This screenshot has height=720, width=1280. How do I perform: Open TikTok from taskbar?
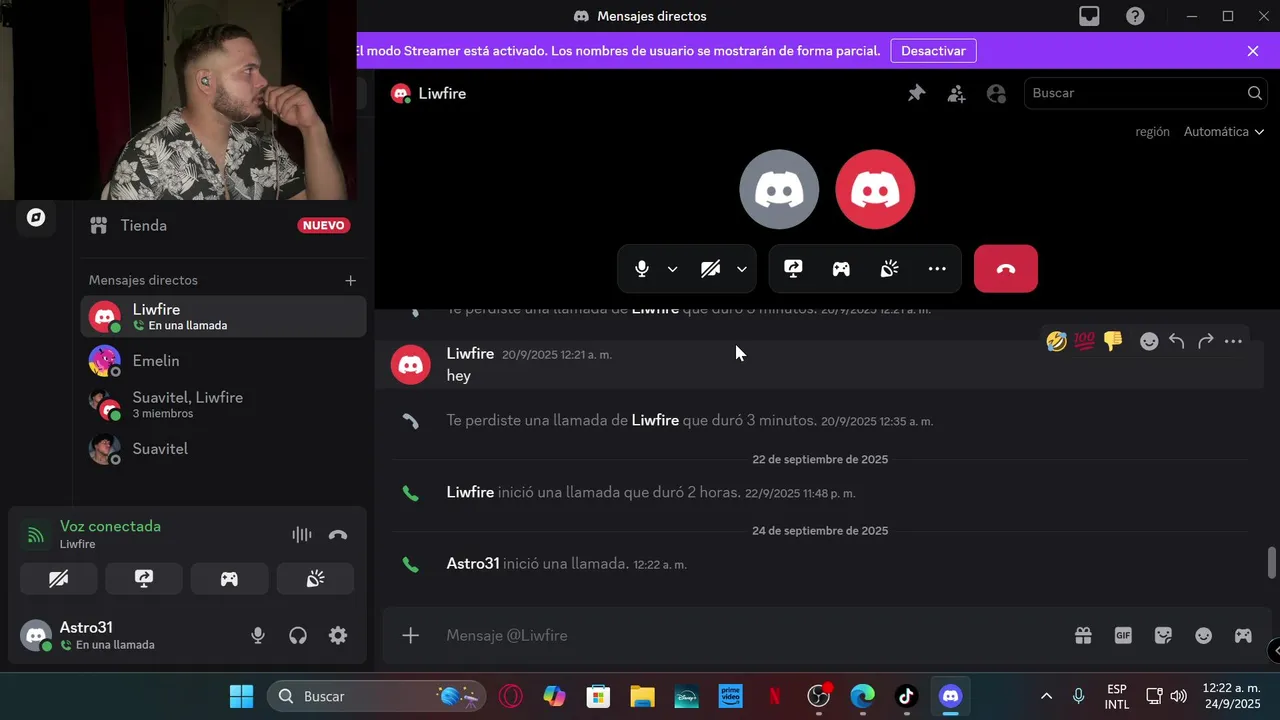[906, 696]
